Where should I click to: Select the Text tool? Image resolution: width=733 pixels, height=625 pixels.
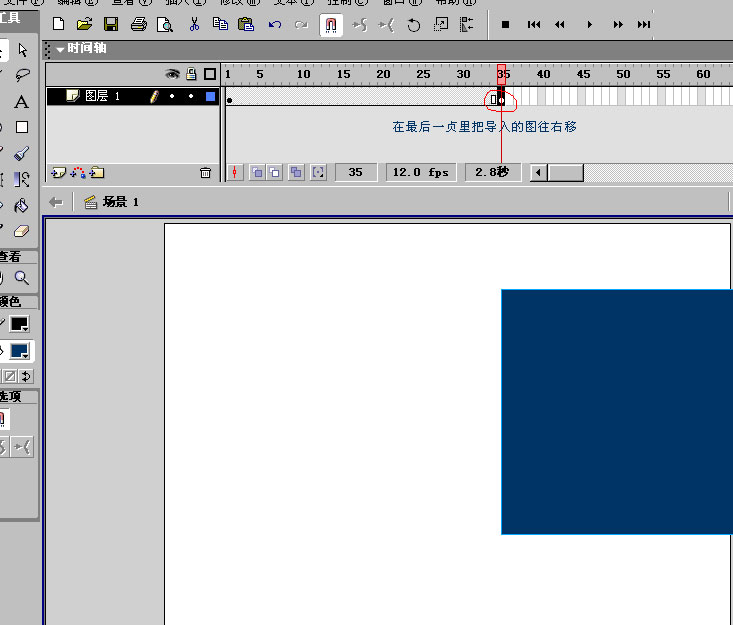point(22,101)
